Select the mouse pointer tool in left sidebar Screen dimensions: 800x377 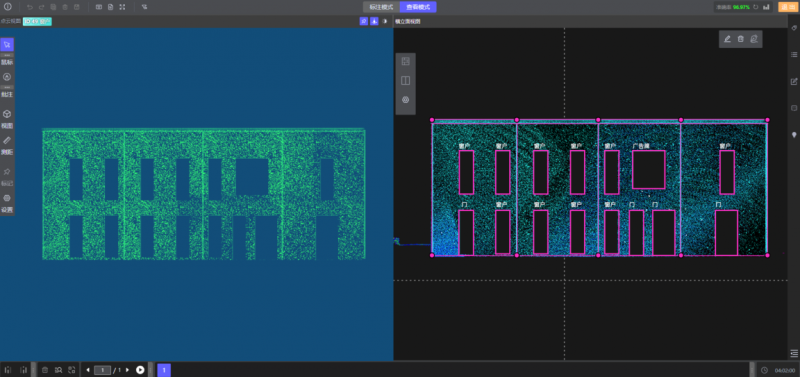point(7,44)
